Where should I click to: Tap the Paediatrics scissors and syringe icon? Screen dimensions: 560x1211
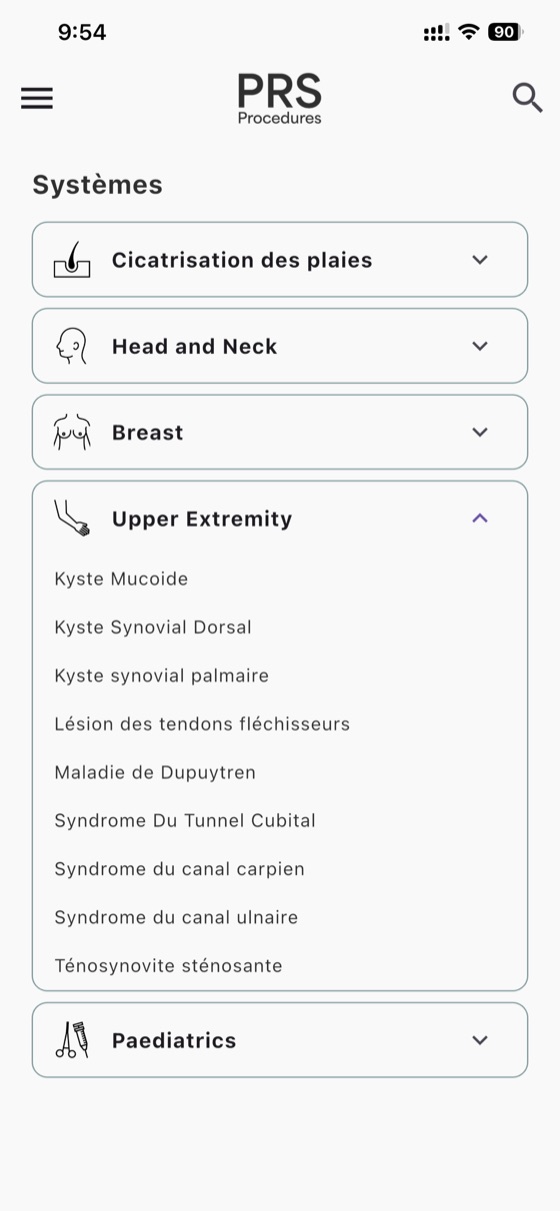[x=72, y=1040]
